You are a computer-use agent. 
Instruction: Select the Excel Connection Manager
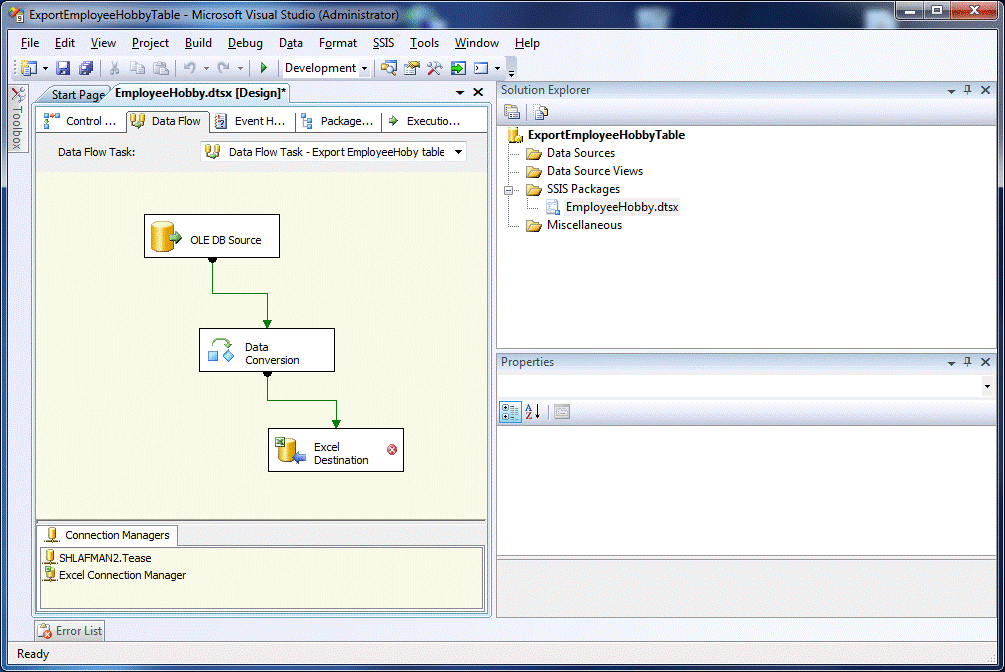122,575
